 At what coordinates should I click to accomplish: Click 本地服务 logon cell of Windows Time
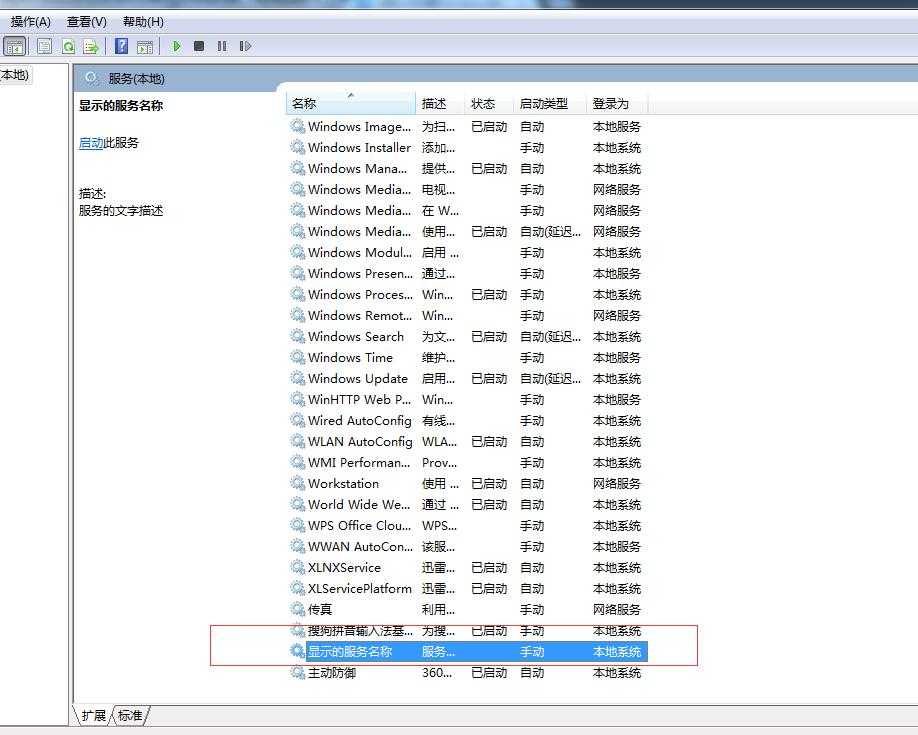617,357
